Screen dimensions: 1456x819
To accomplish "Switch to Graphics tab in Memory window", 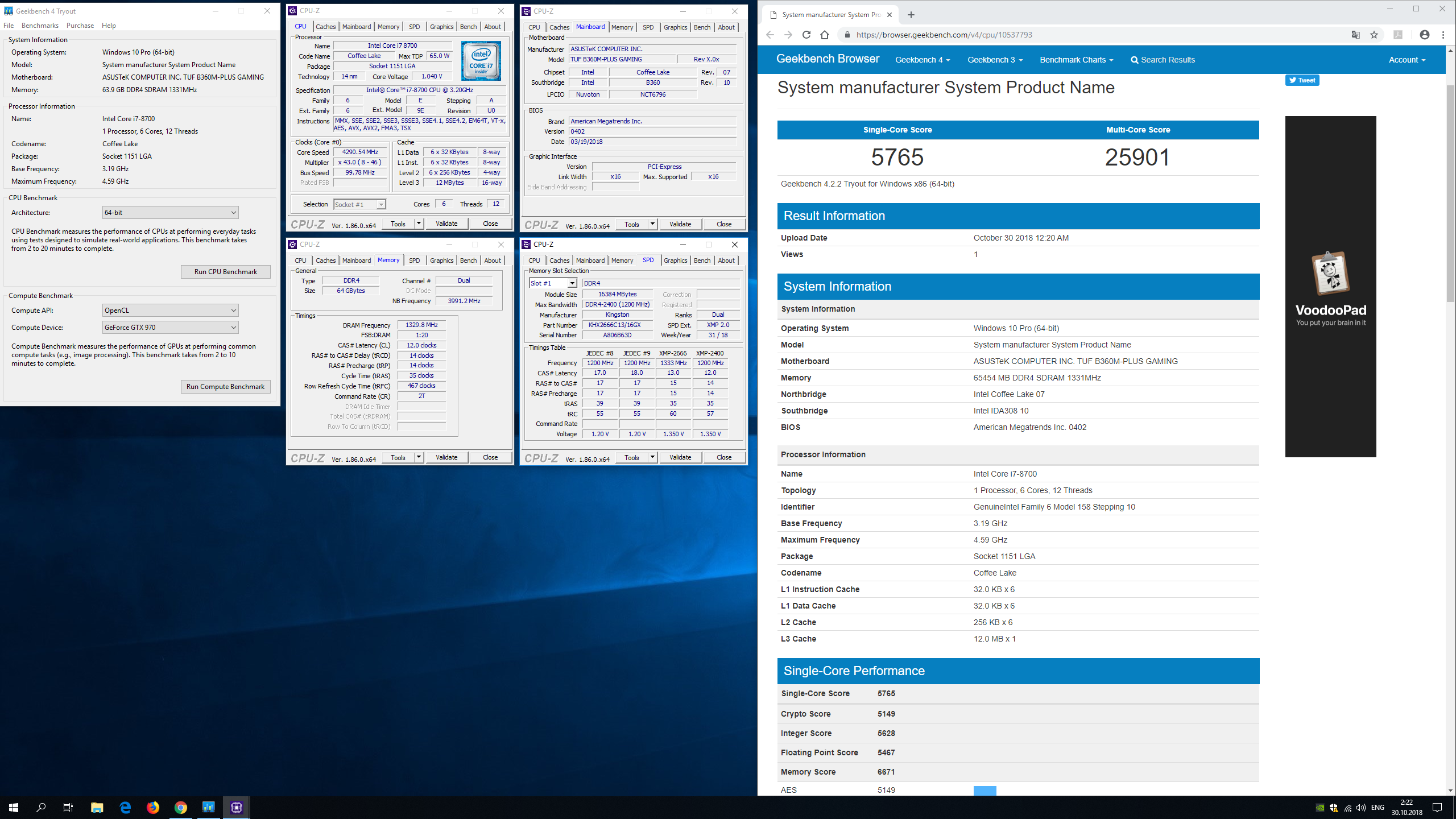I will (441, 260).
